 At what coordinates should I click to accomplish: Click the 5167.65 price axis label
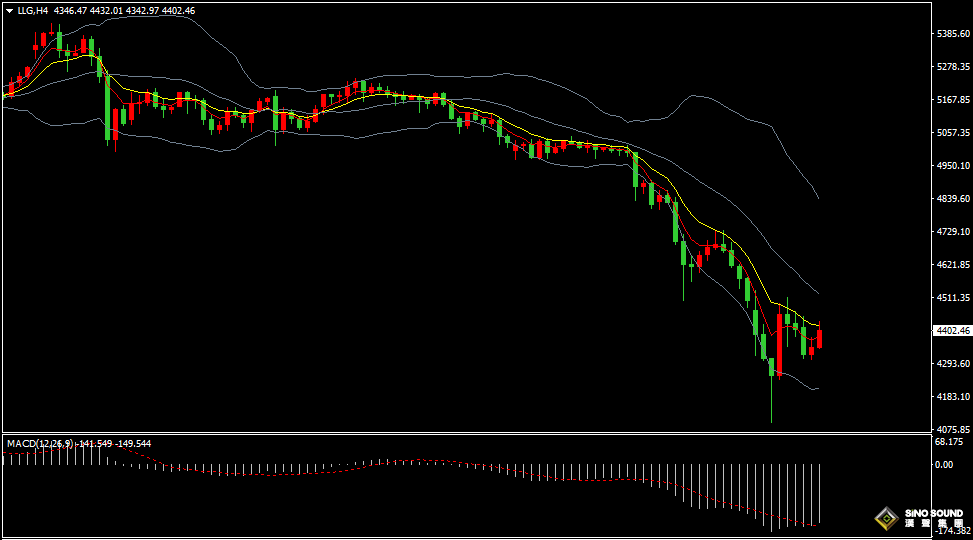click(x=951, y=100)
